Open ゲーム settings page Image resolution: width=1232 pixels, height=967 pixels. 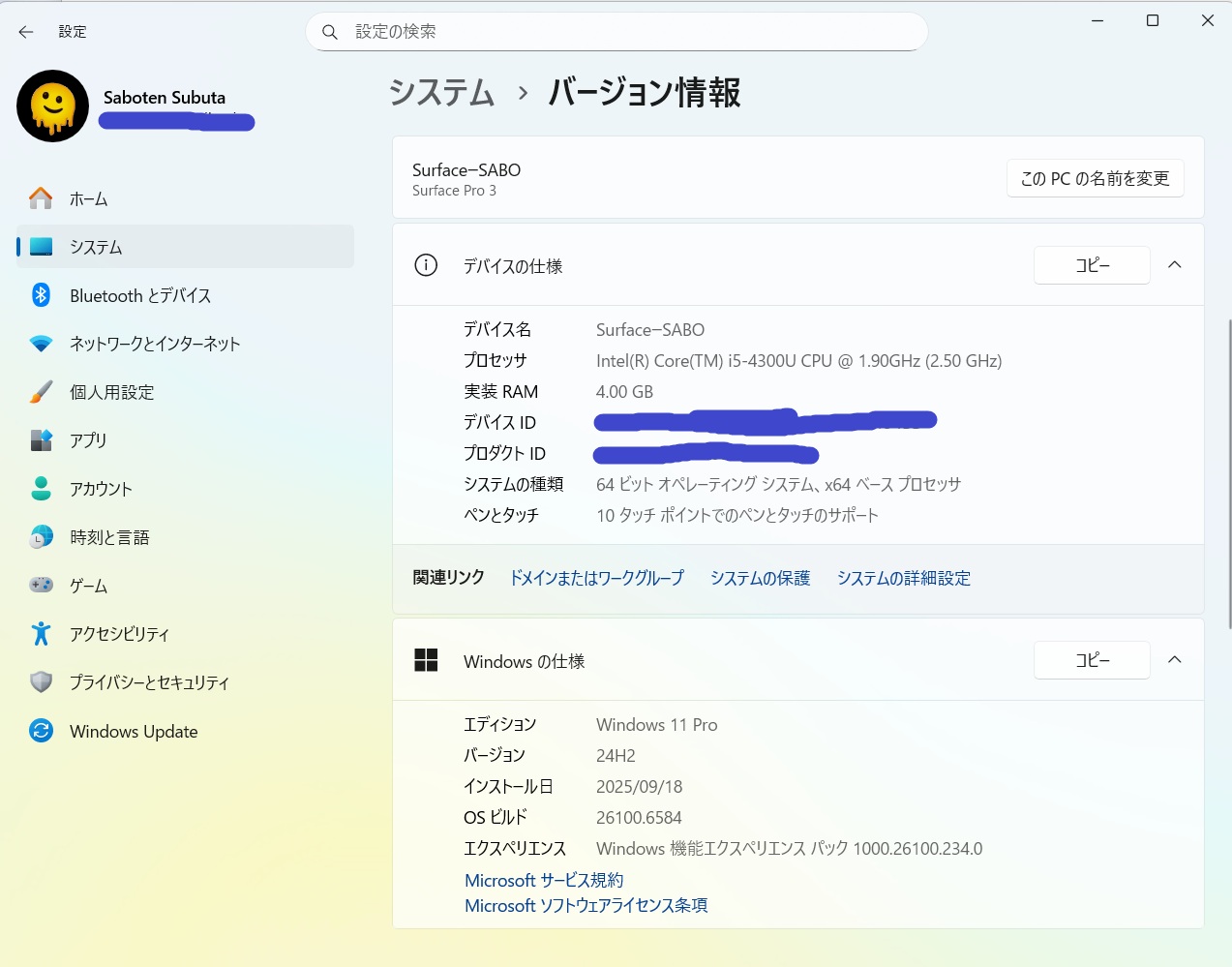click(x=185, y=586)
